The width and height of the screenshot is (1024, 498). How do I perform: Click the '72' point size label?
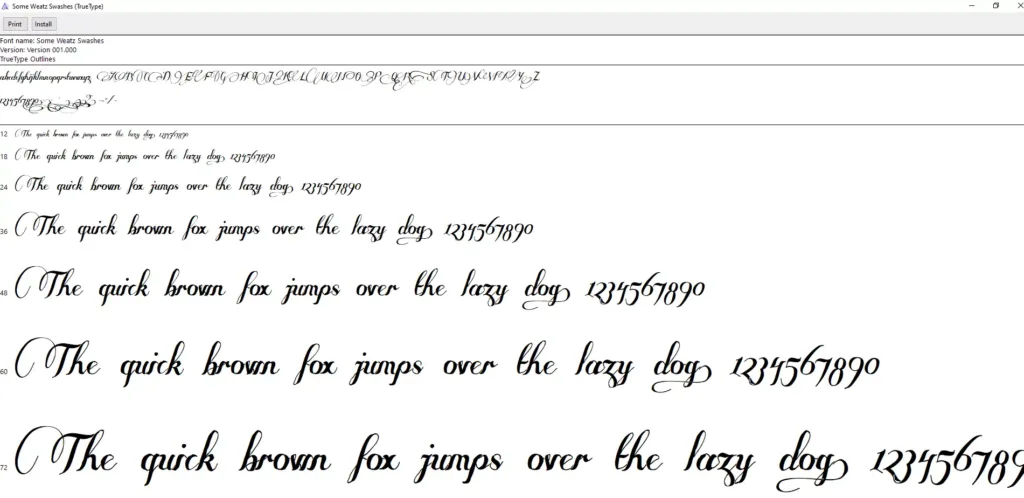(4, 468)
